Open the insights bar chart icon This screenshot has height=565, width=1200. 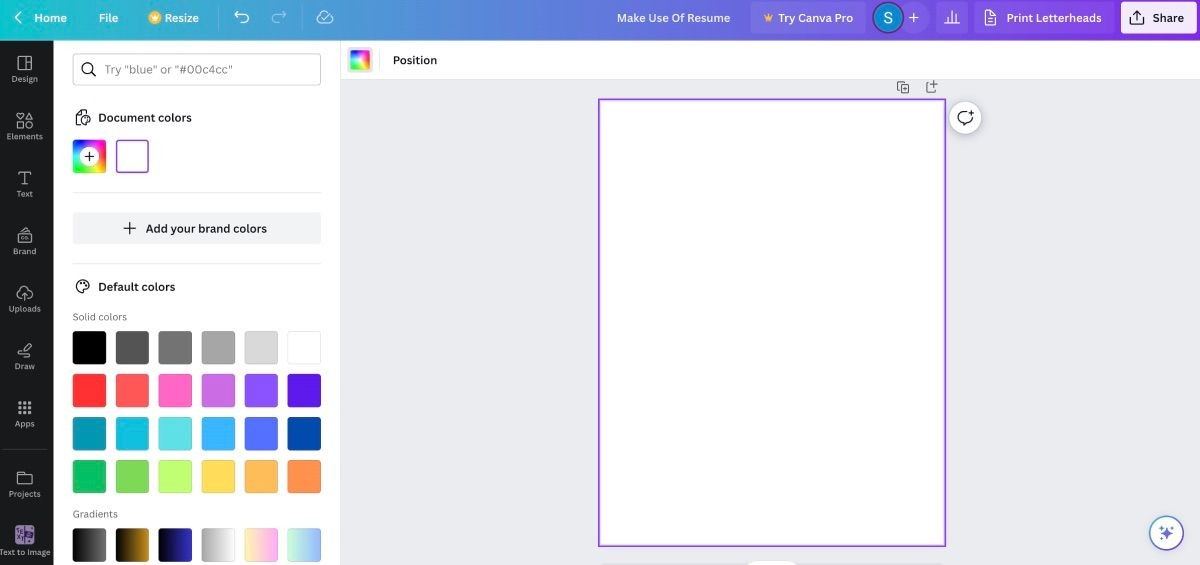pos(952,18)
